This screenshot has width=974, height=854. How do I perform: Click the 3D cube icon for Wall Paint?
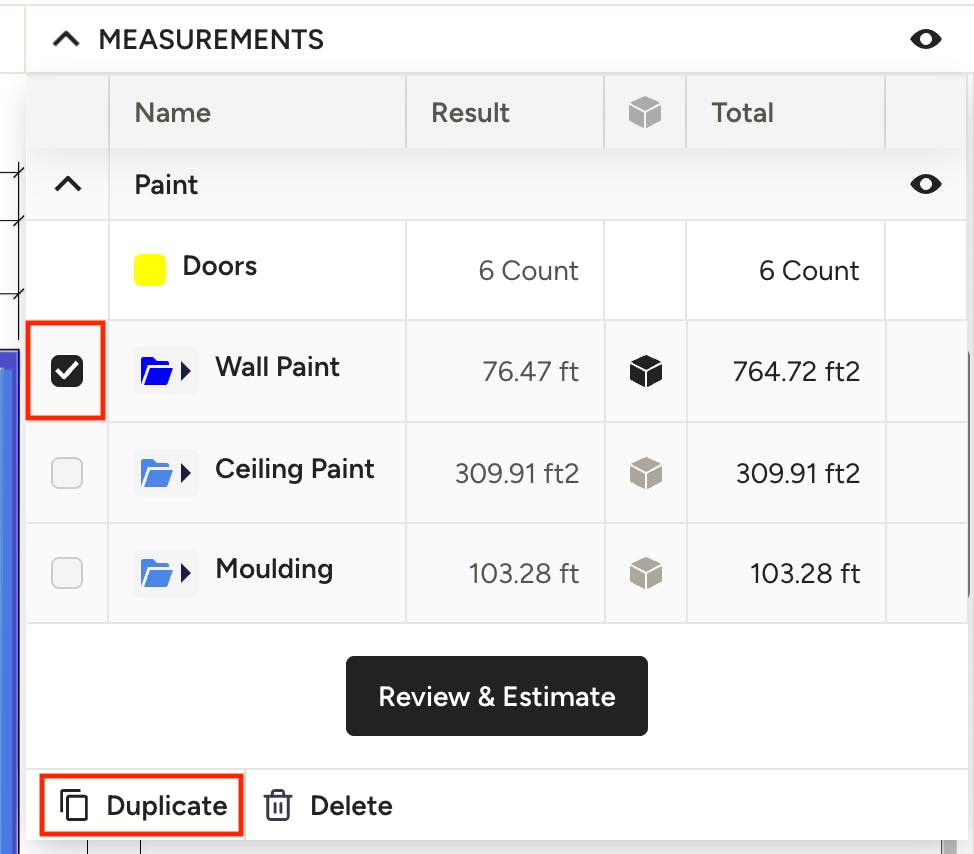pyautogui.click(x=645, y=371)
